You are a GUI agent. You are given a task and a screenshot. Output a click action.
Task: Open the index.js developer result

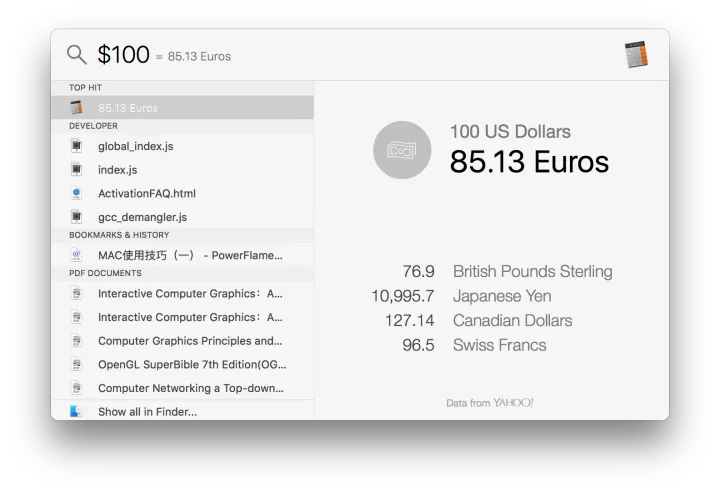point(118,170)
